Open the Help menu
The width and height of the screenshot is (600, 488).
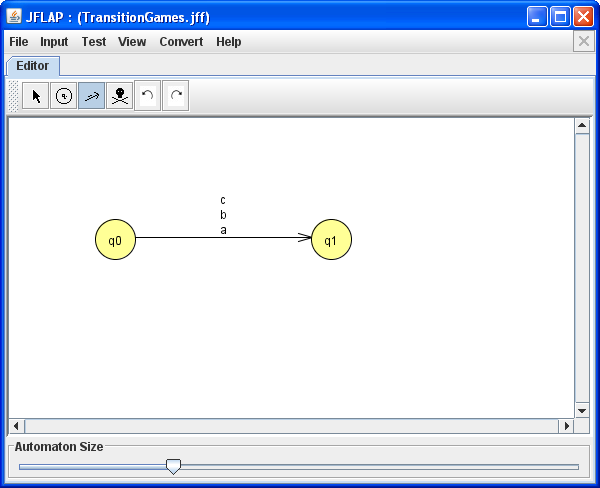click(228, 41)
